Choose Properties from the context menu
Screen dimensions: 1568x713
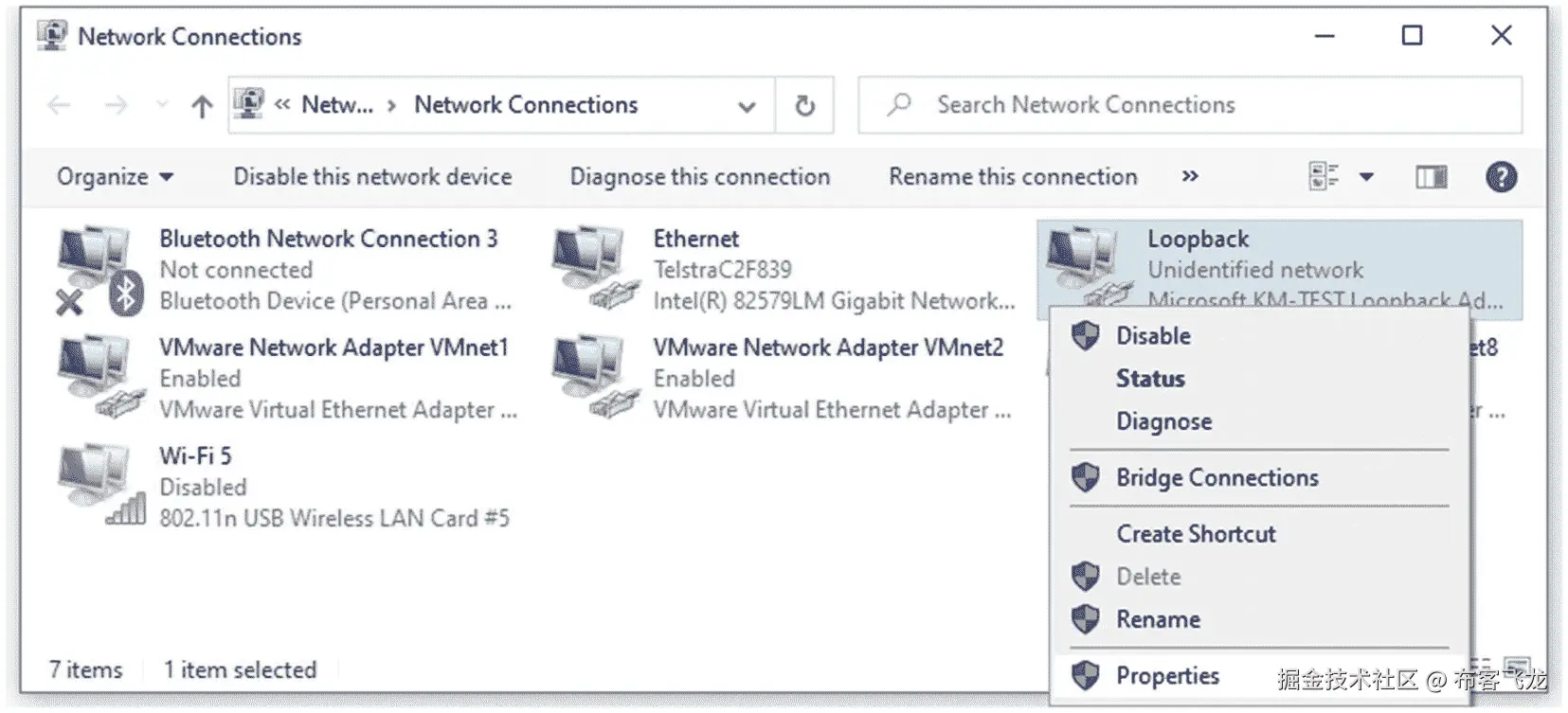pos(1167,676)
